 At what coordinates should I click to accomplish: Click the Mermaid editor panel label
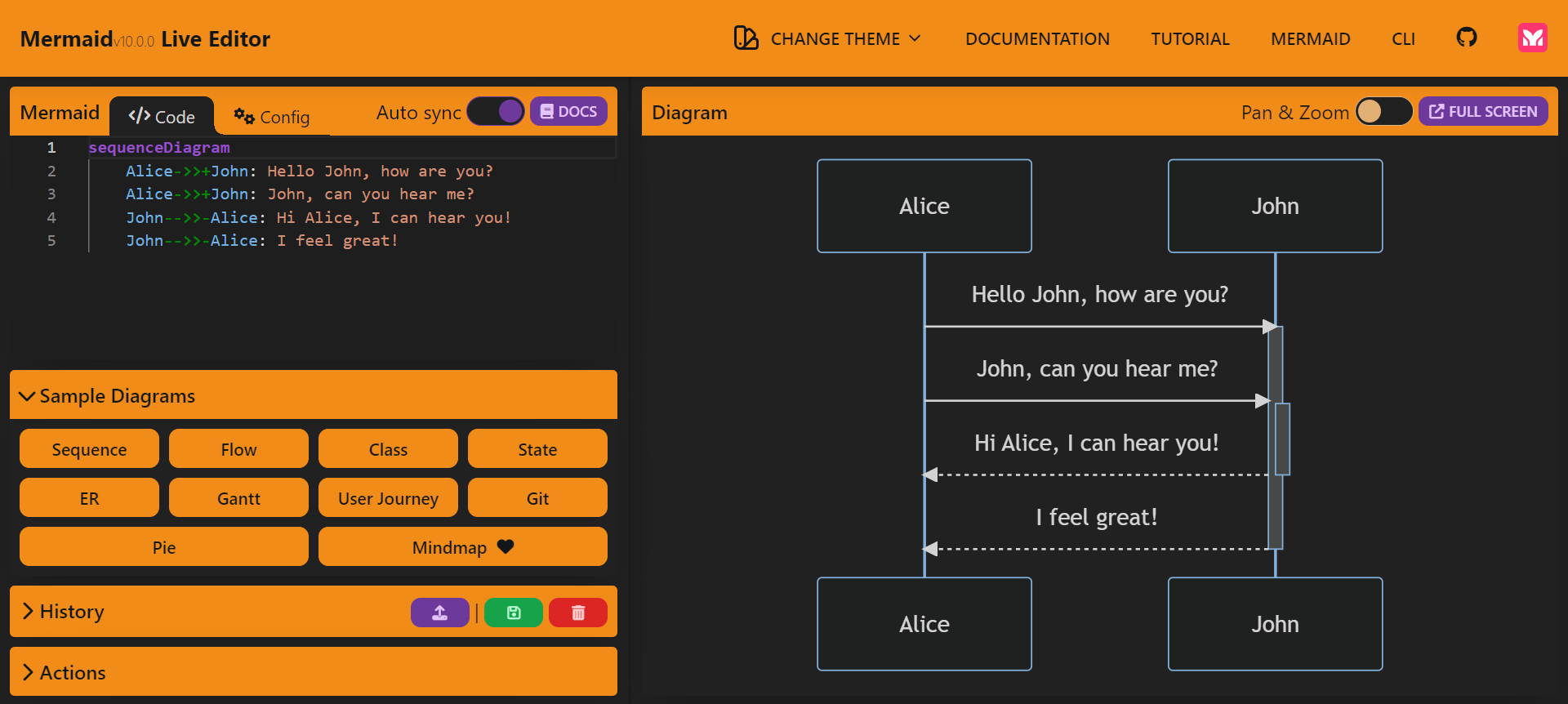pos(60,113)
